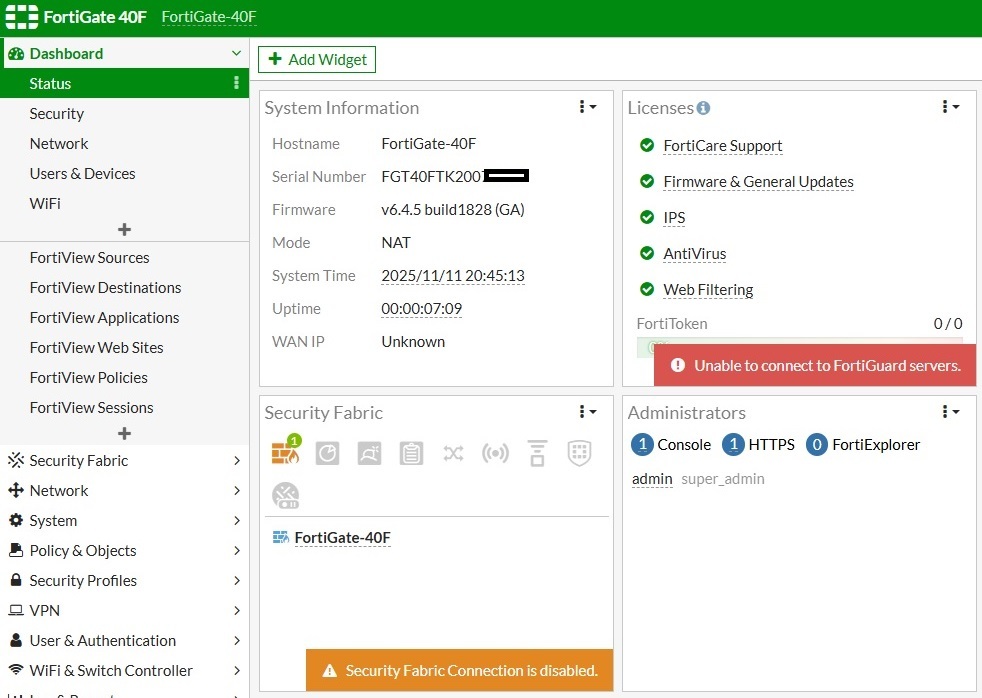Click the three-dot icon on Status menu item

pos(237,83)
